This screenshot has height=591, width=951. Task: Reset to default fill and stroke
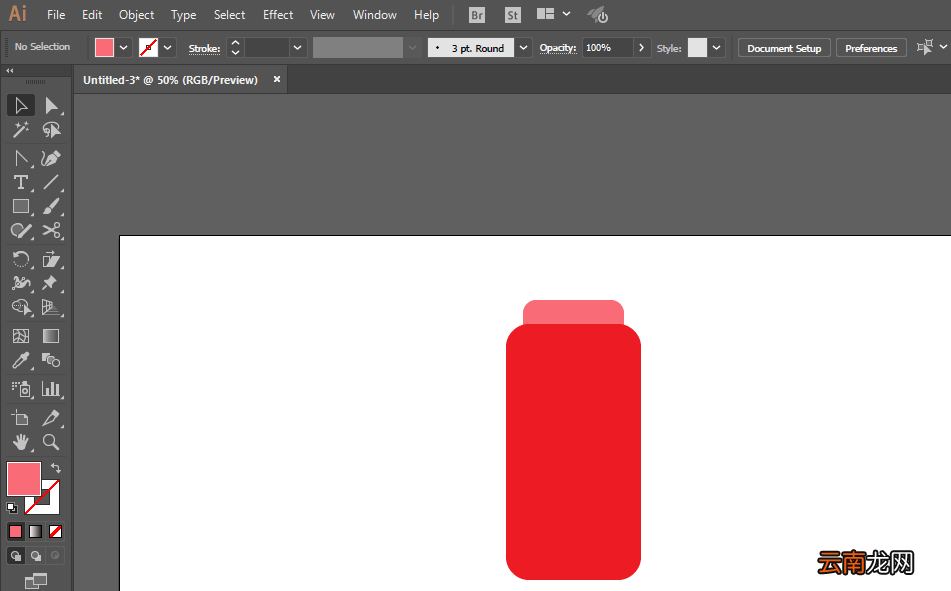[x=12, y=507]
